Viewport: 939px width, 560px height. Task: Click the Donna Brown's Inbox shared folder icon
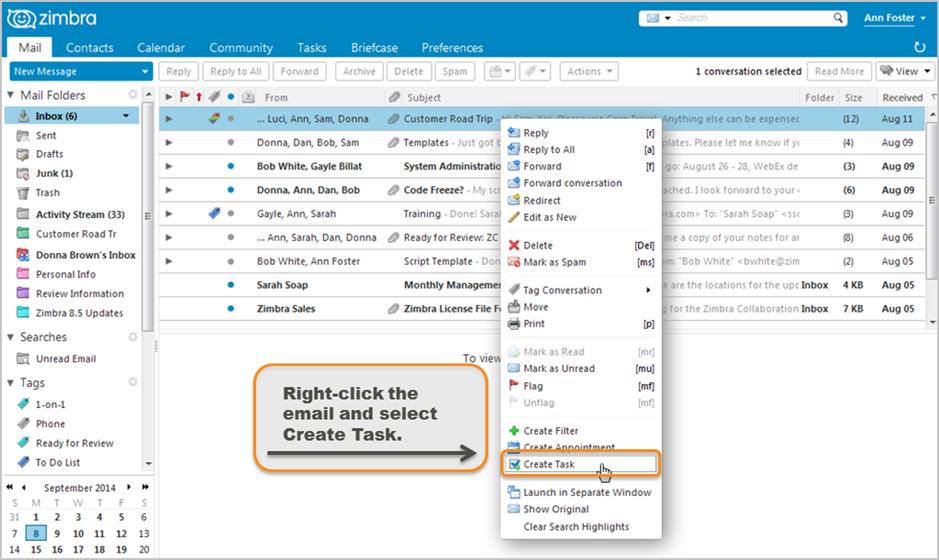click(x=23, y=255)
